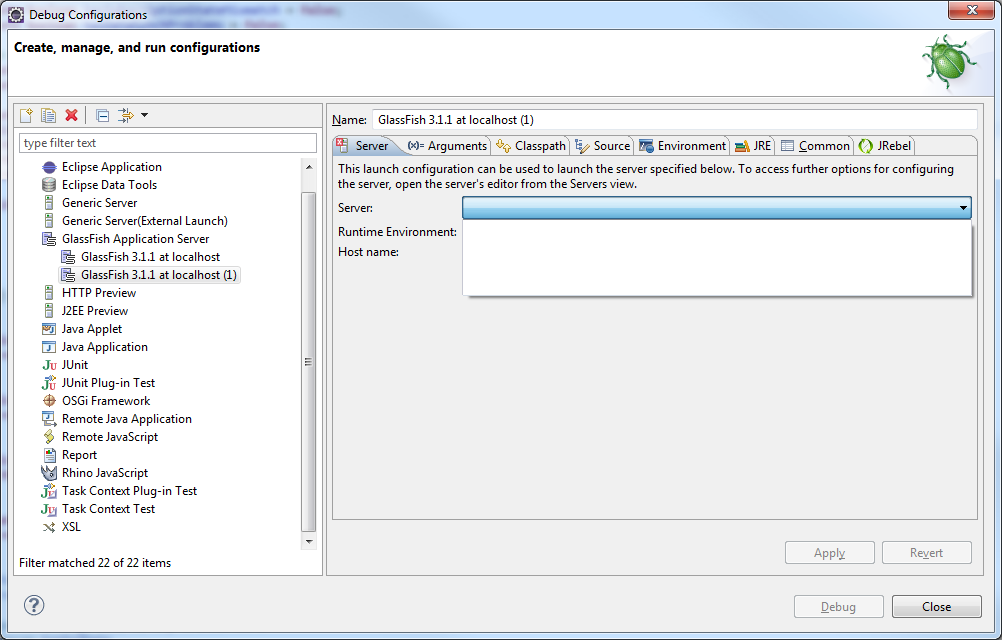Delete the selected launch configuration

click(72, 115)
